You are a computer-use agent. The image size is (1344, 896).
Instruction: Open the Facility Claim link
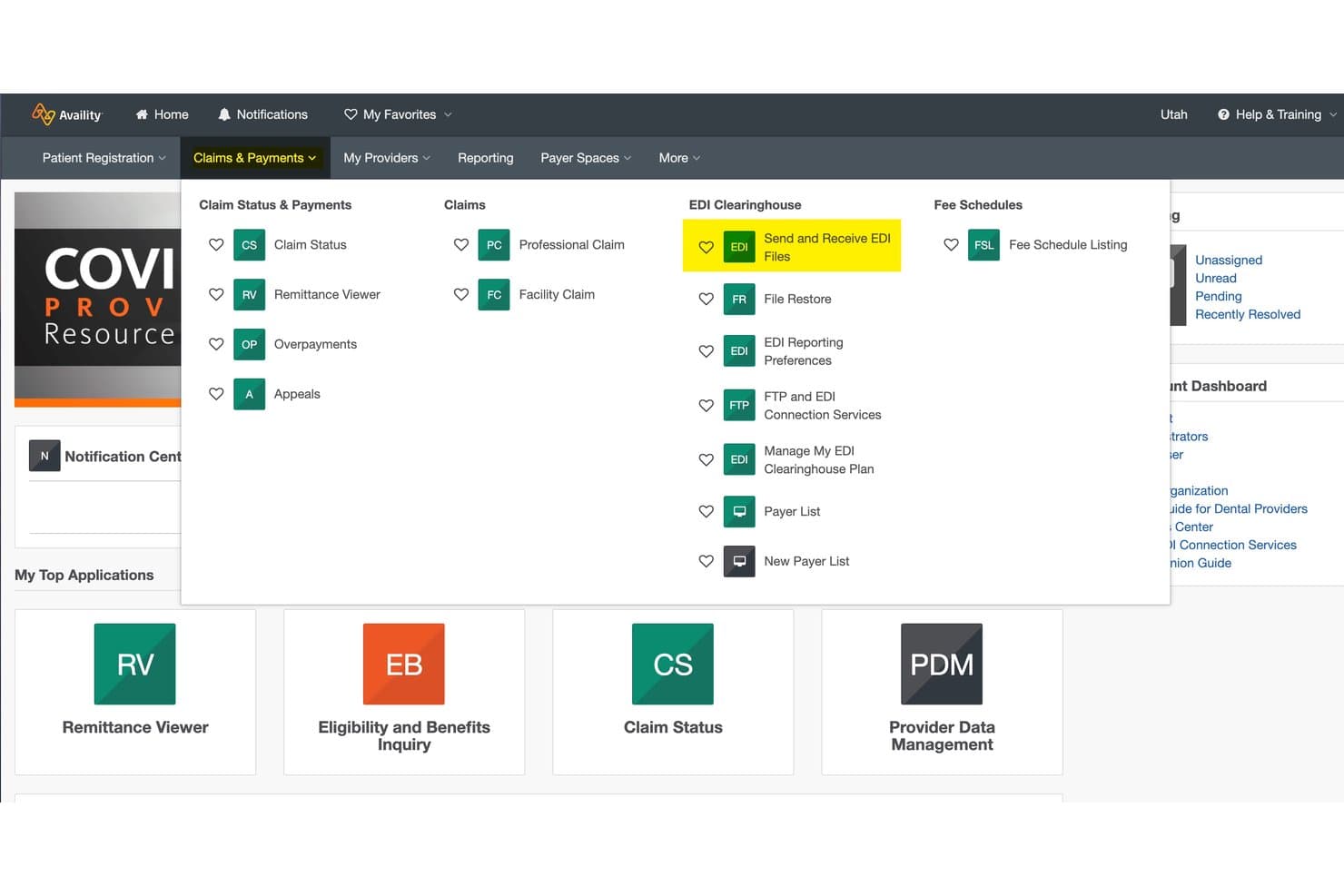point(557,295)
